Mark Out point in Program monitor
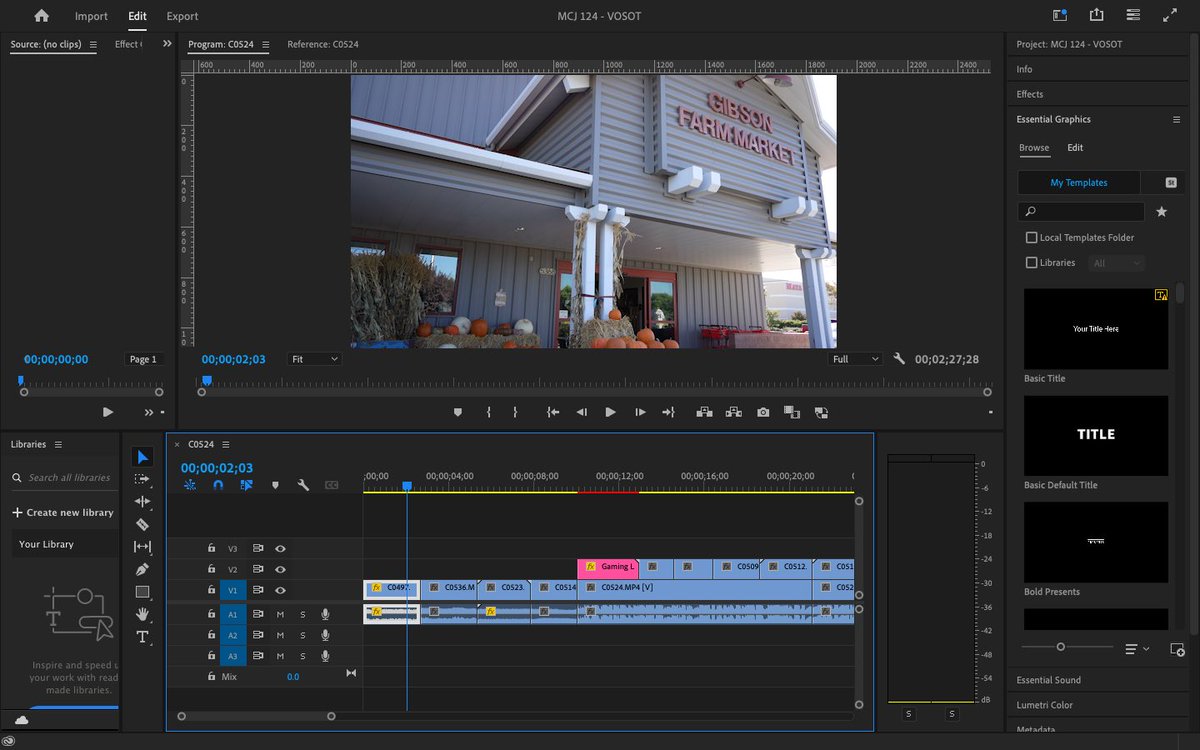Image resolution: width=1200 pixels, height=750 pixels. 515,412
